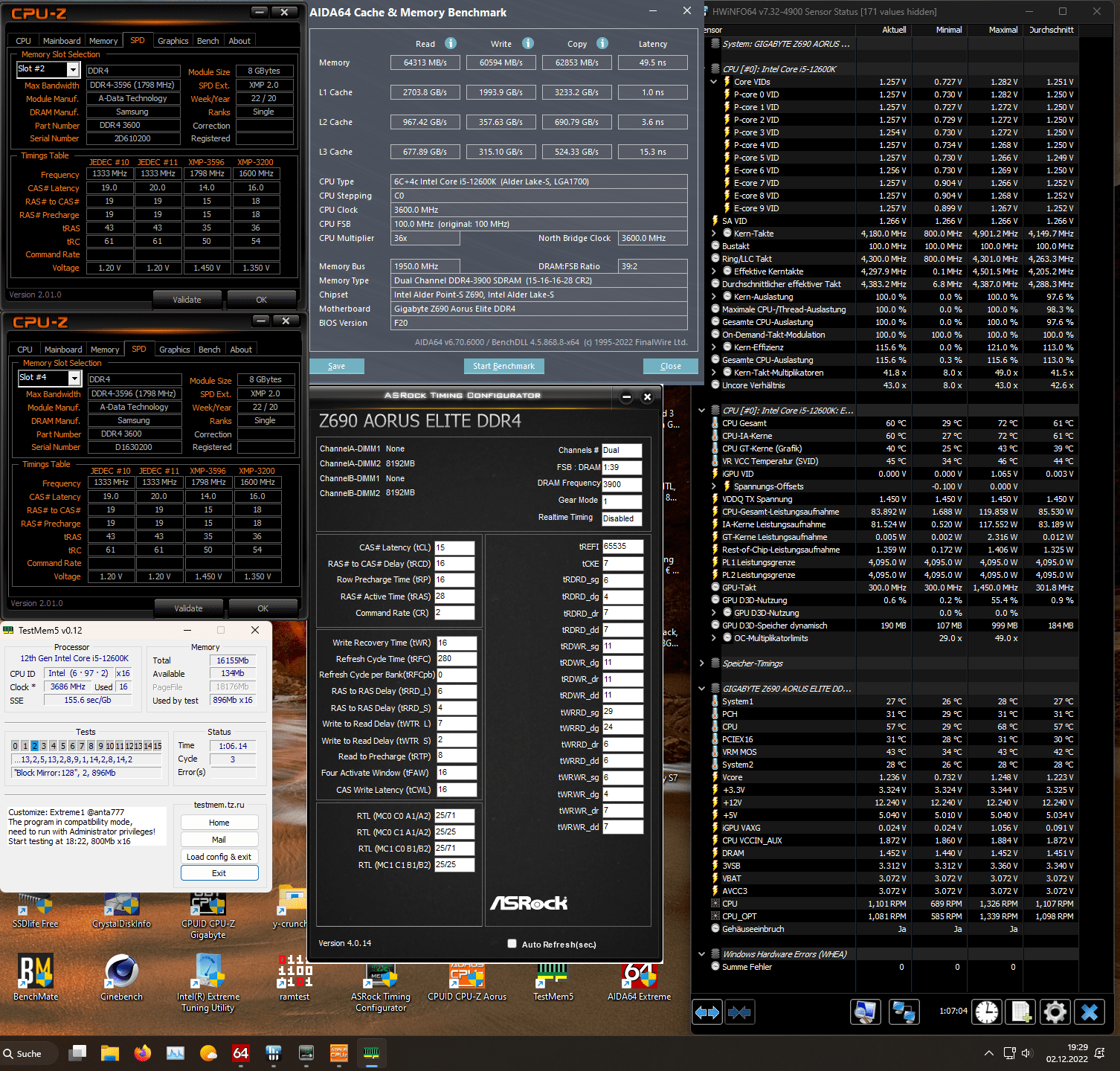
Task: Click HWiNFO collapse columns arrows icon
Action: pyautogui.click(x=740, y=1012)
